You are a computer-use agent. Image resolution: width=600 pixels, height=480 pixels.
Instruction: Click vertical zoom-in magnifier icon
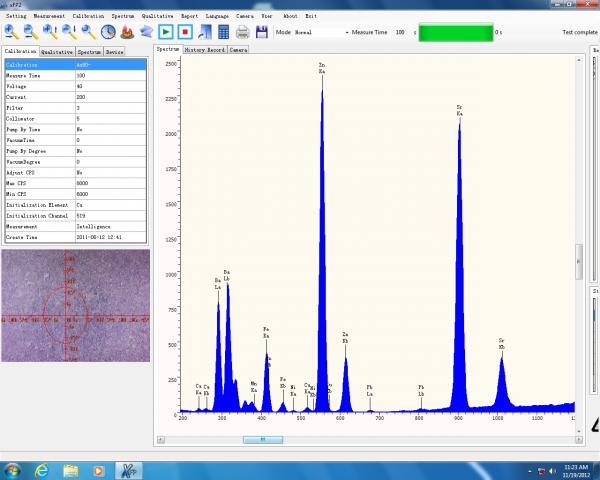[50, 32]
